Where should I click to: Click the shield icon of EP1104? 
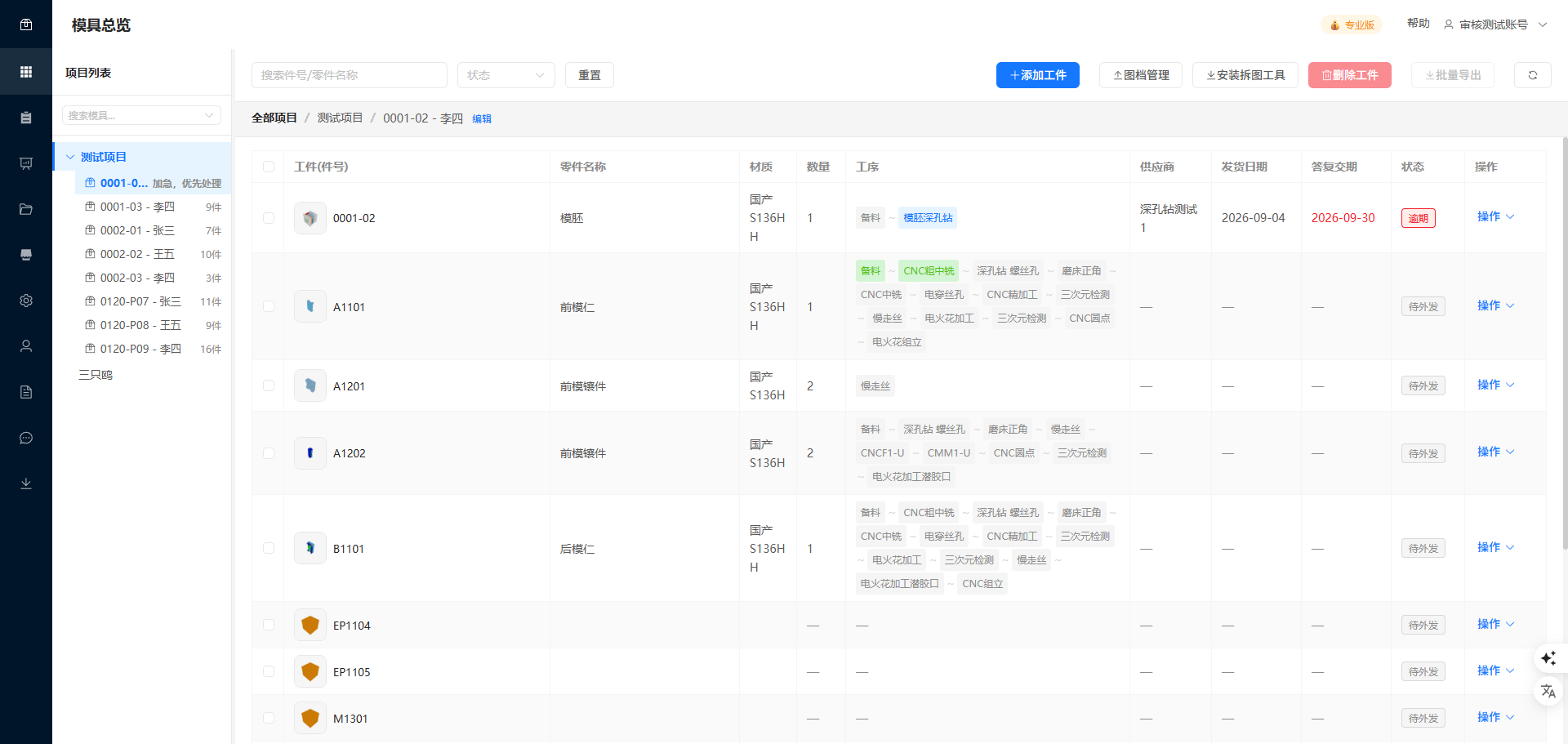click(310, 625)
